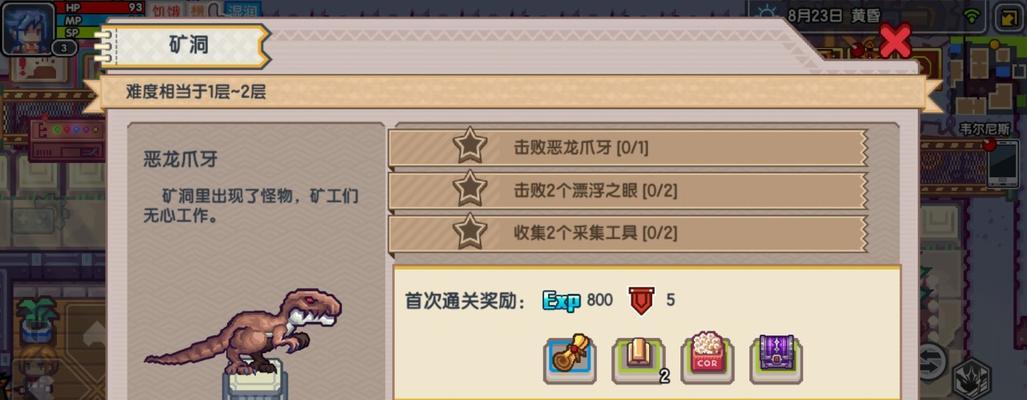Viewport: 1027px width, 400px height.
Task: Click the HP bar showing 93
Action: pyautogui.click(x=103, y=7)
